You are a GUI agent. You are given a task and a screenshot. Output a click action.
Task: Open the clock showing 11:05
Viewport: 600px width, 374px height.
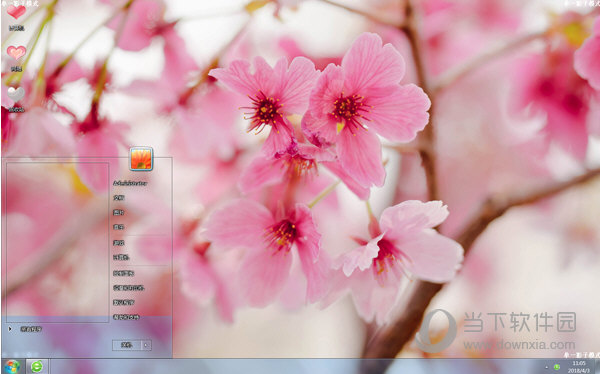point(579,367)
